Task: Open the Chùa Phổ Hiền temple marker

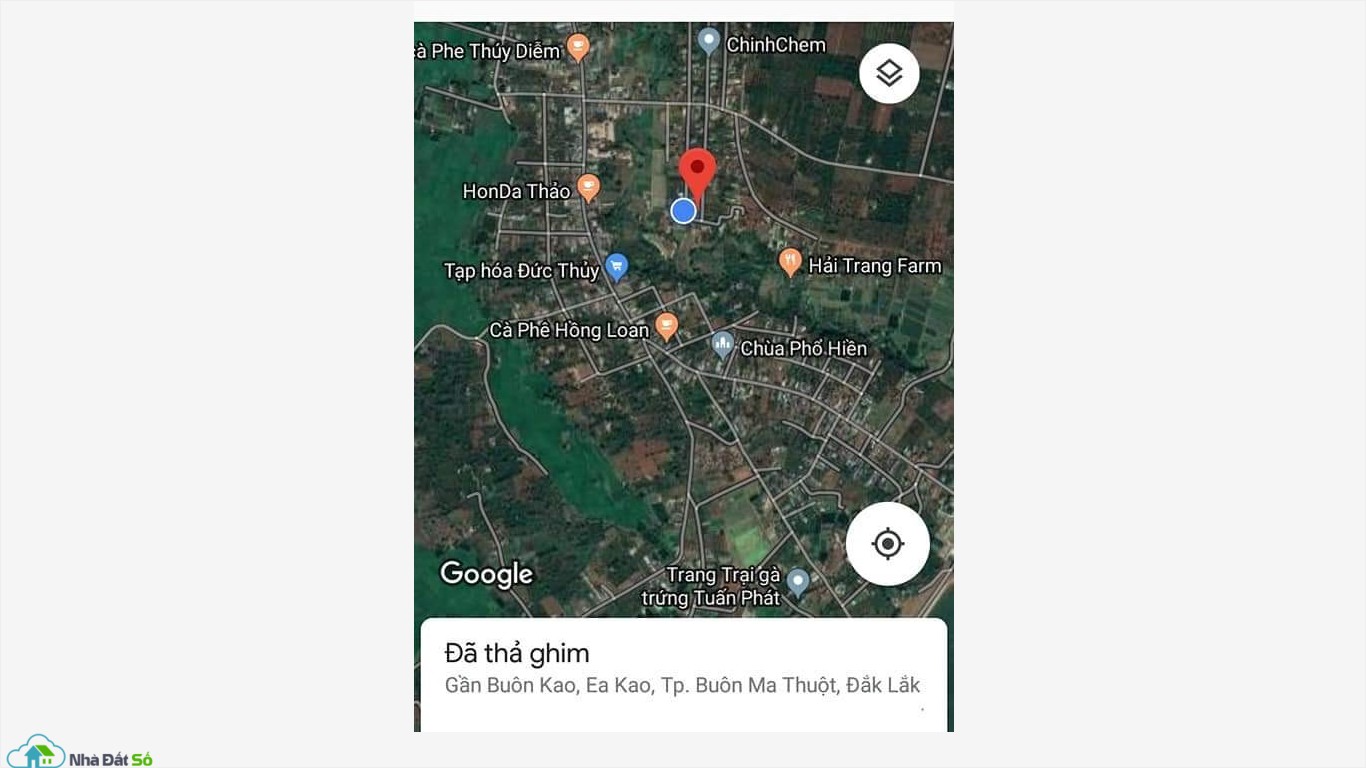Action: 723,345
